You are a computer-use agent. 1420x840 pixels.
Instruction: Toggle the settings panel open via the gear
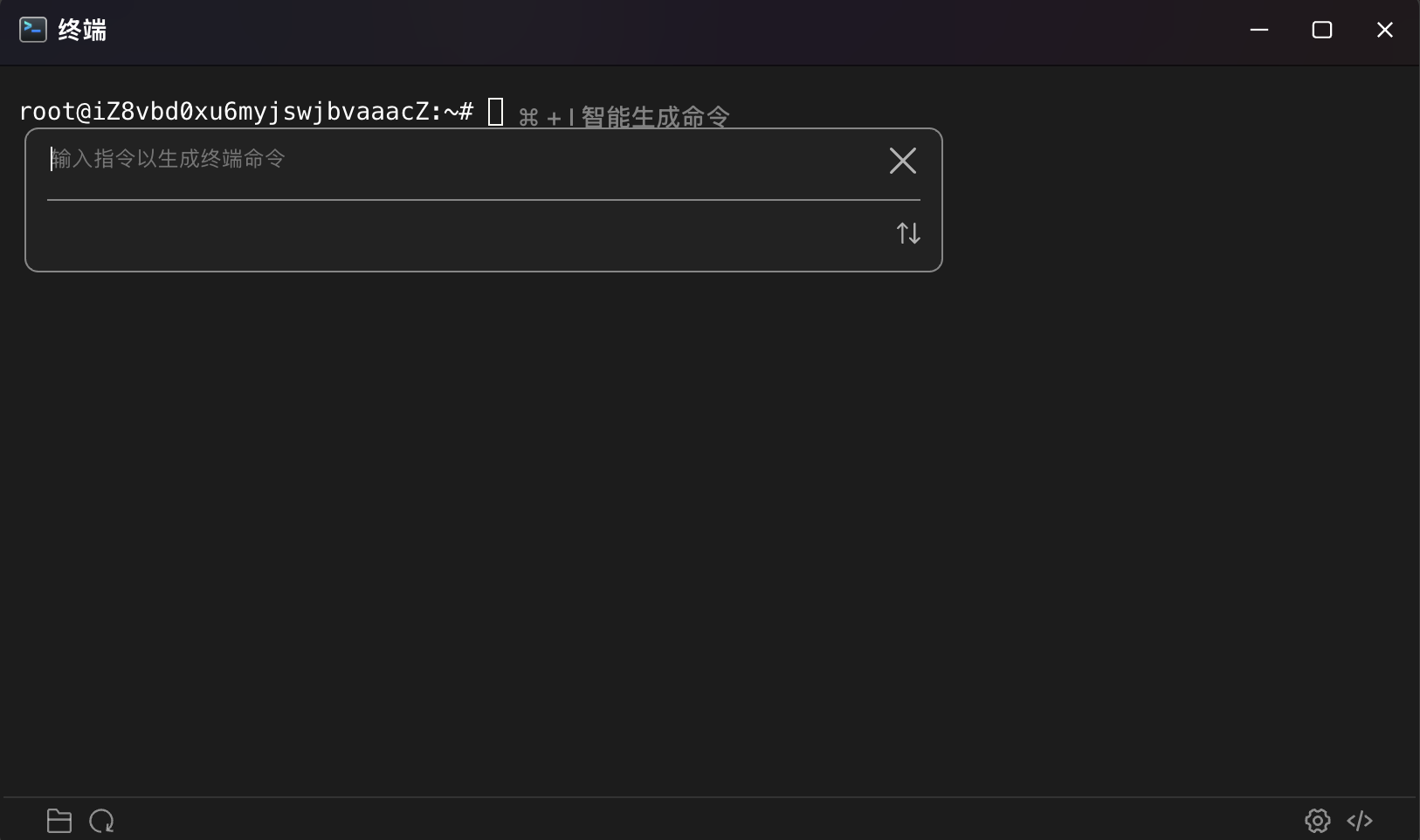(1317, 821)
